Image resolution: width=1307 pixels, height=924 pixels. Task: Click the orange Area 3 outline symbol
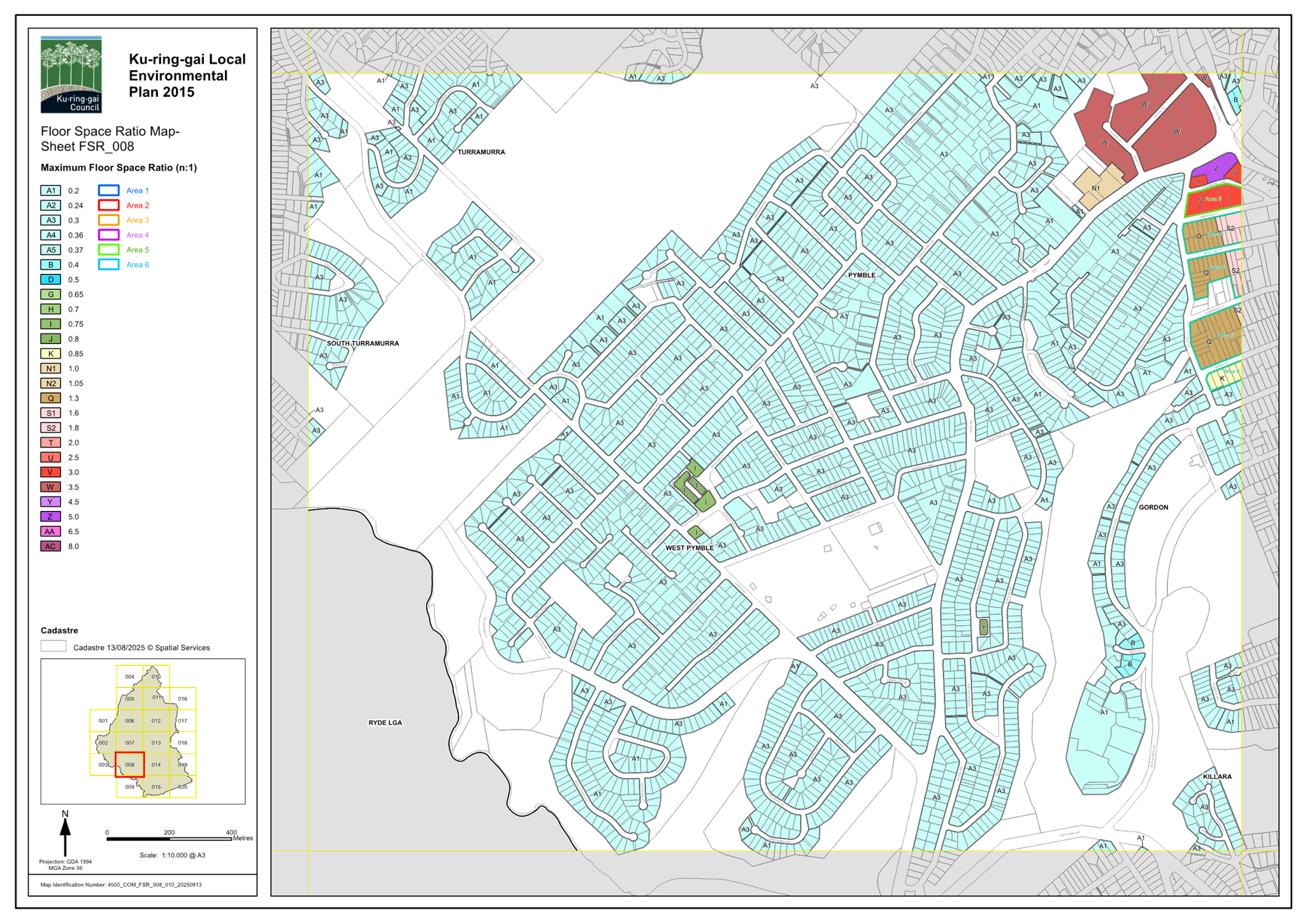(x=108, y=220)
